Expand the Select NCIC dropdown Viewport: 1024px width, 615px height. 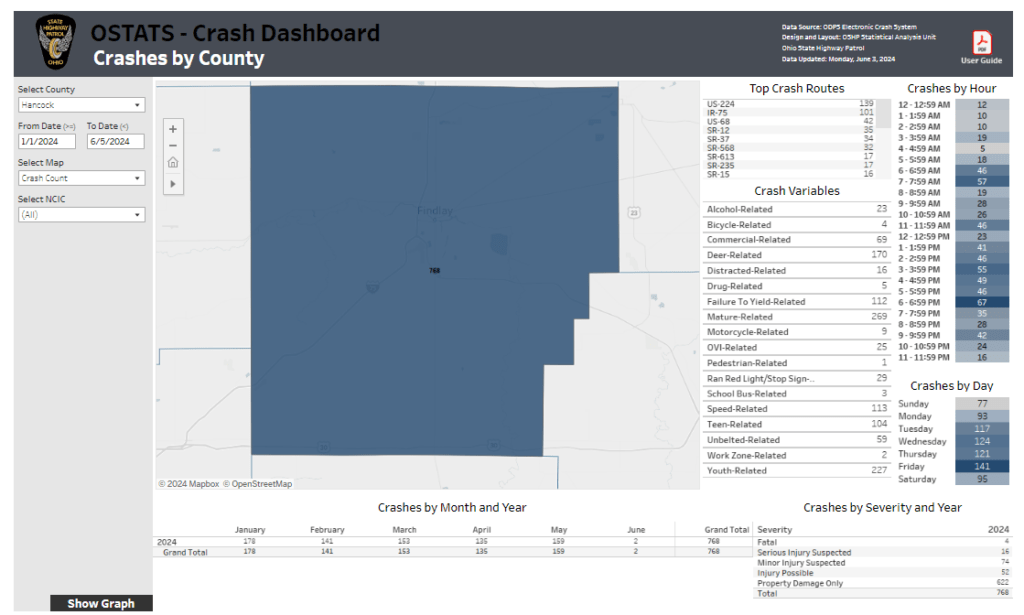point(82,215)
